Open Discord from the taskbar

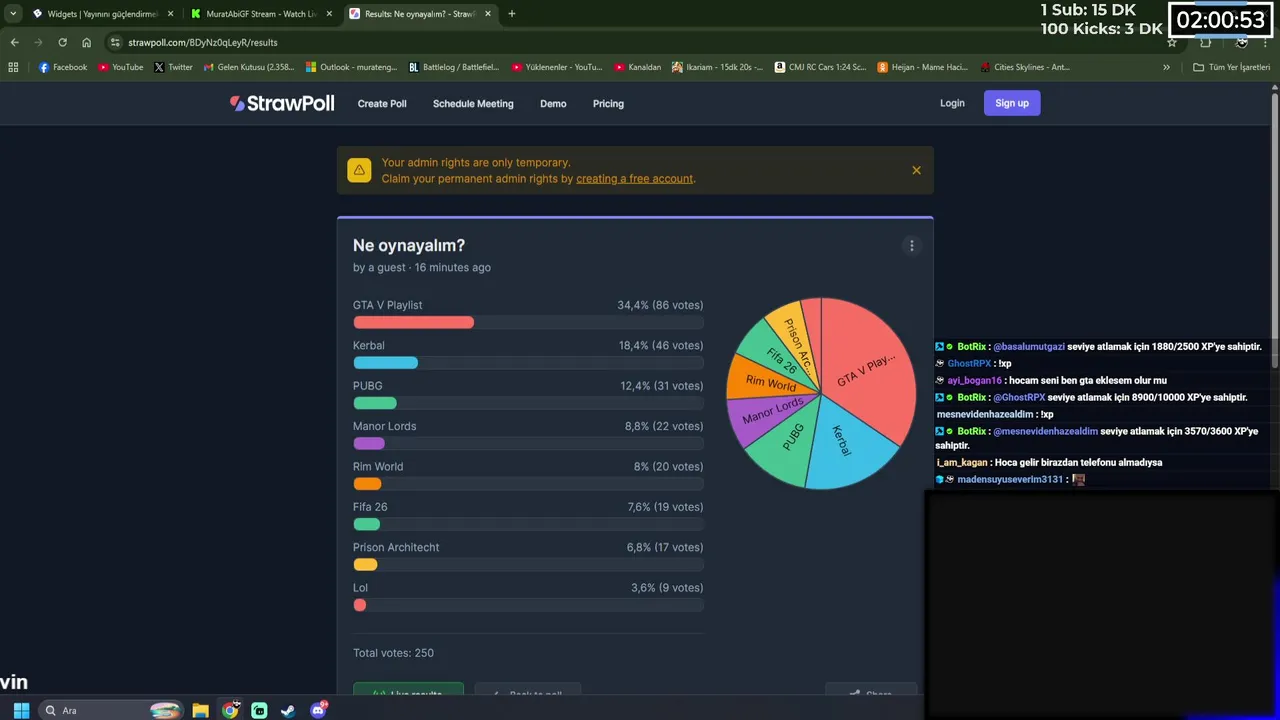pyautogui.click(x=318, y=710)
